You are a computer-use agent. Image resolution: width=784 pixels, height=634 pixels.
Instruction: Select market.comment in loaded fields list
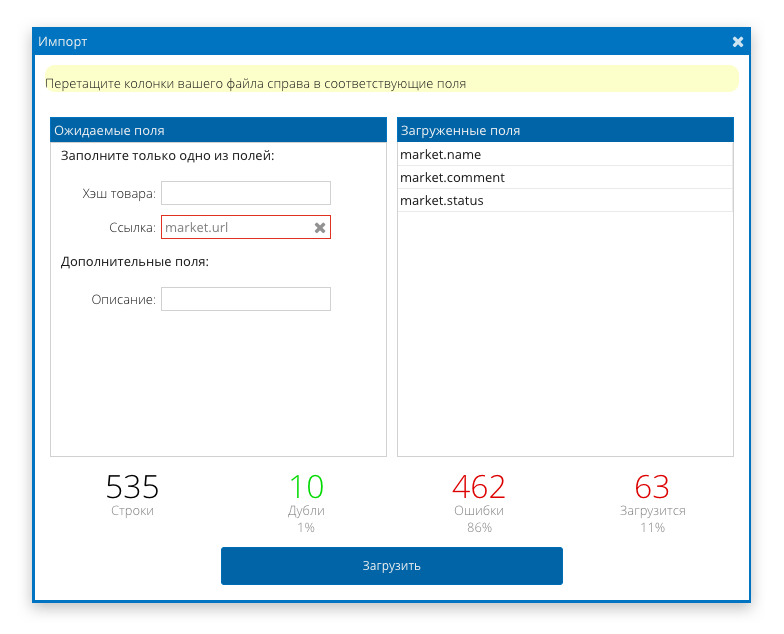[565, 178]
